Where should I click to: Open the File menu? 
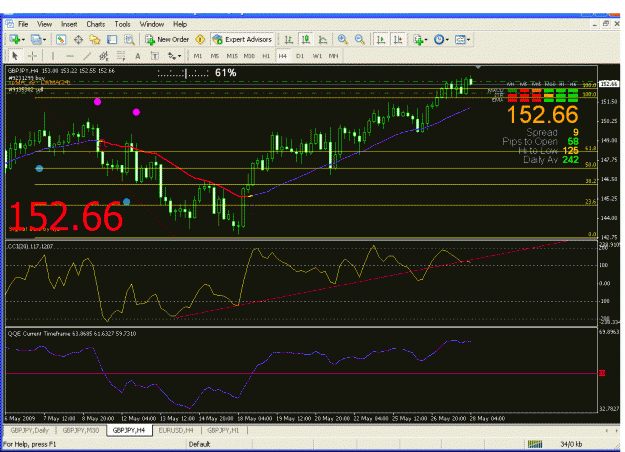point(23,24)
